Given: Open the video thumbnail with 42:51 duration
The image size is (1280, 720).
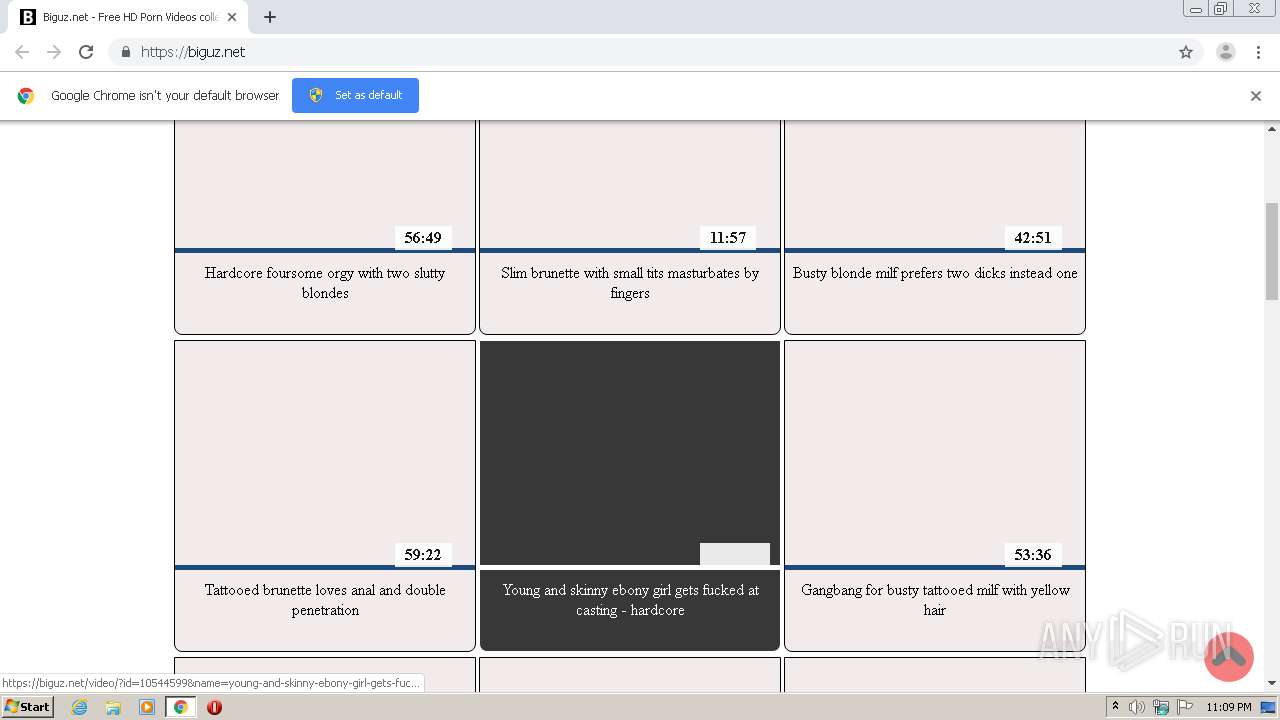Looking at the screenshot, I should (x=935, y=185).
